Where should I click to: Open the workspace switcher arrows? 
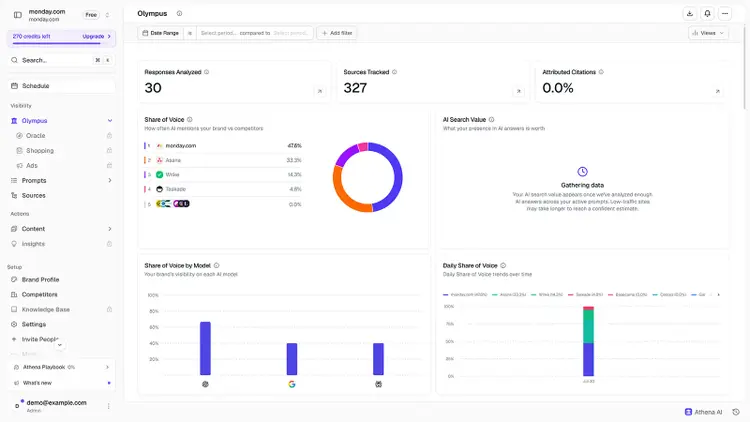(x=107, y=15)
